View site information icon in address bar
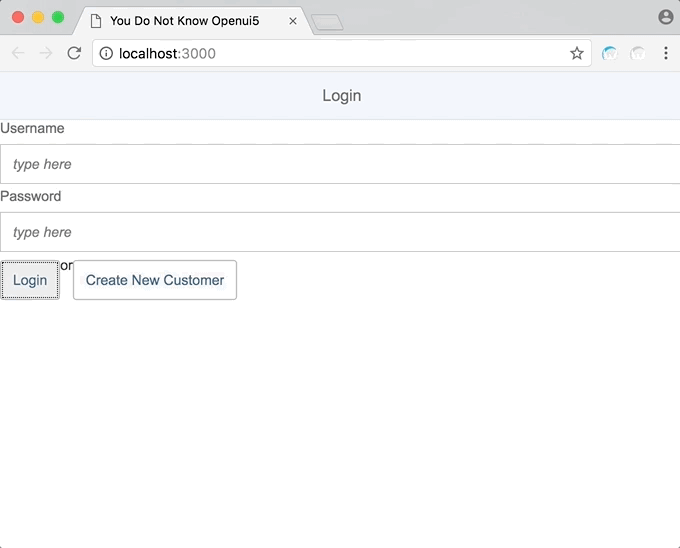This screenshot has height=548, width=680. point(106,53)
